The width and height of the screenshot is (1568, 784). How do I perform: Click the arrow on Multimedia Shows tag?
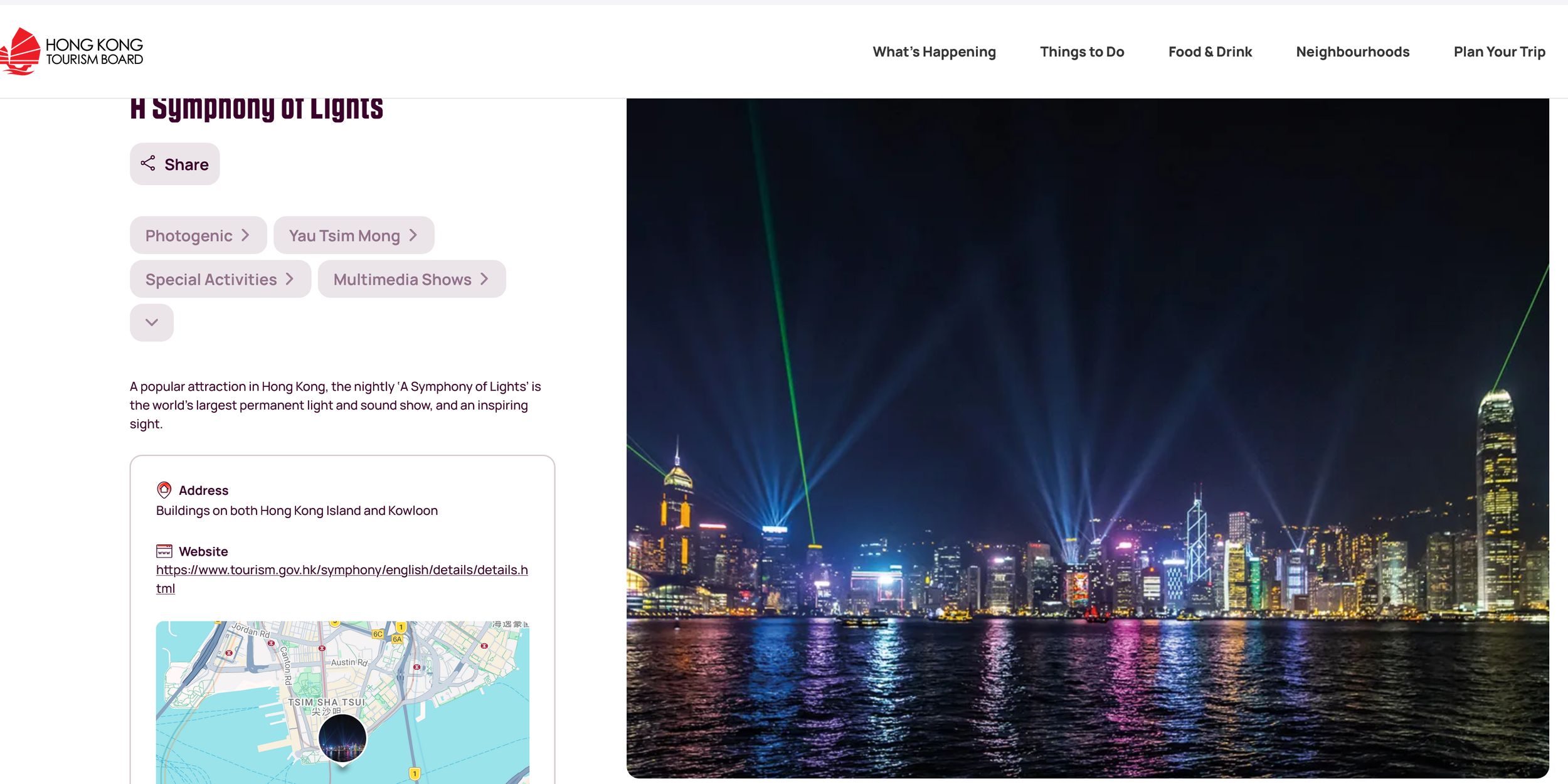[x=484, y=279]
